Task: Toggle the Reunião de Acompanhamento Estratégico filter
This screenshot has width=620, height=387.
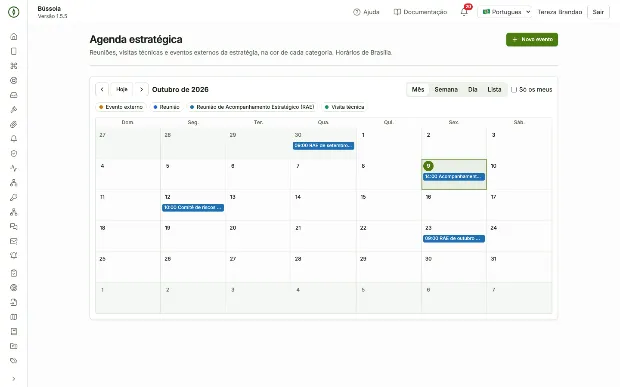Action: (x=252, y=107)
